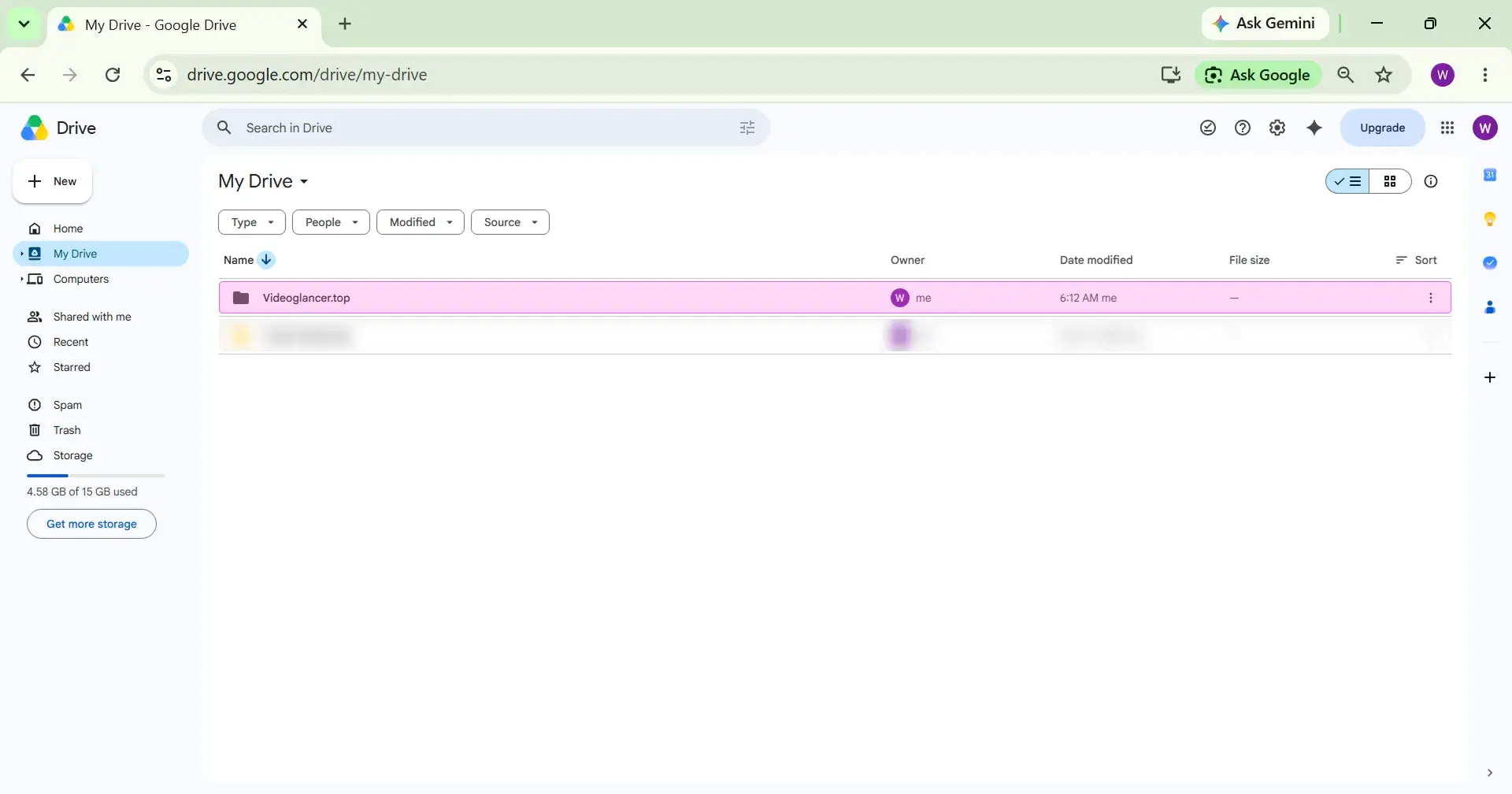1512x794 pixels.
Task: Click the New button
Action: click(x=52, y=181)
